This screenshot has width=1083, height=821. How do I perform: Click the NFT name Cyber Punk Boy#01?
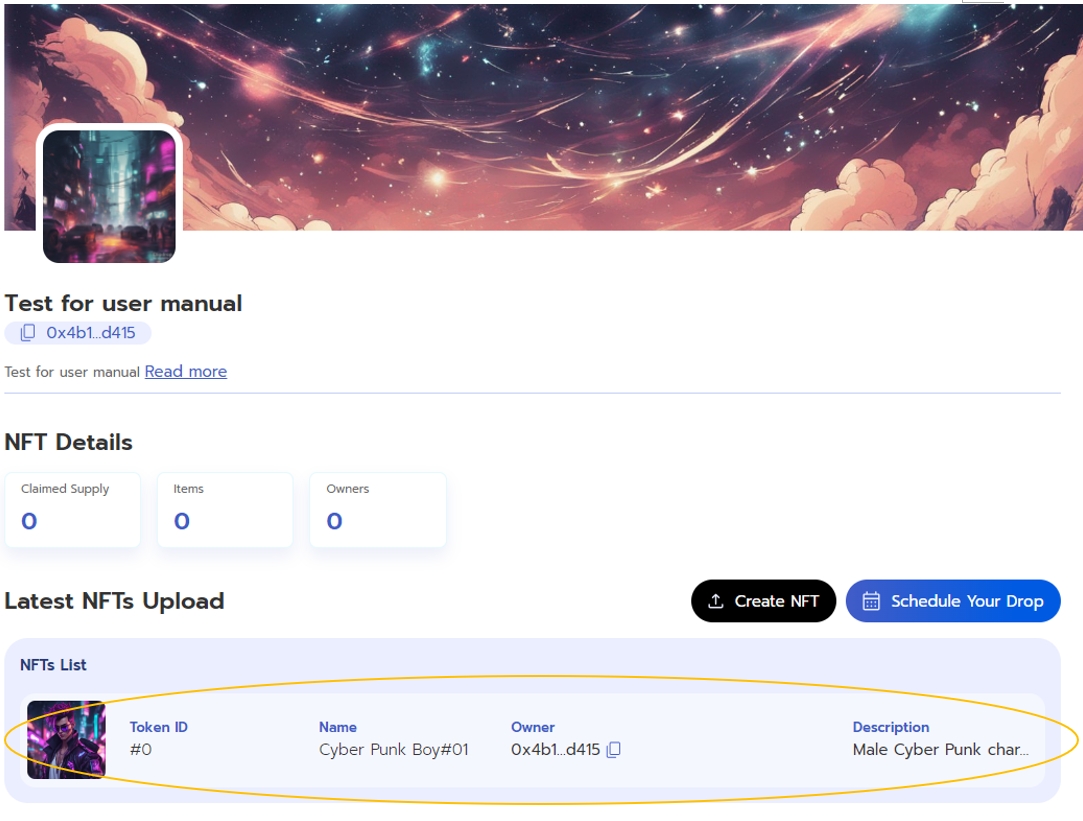pyautogui.click(x=393, y=749)
